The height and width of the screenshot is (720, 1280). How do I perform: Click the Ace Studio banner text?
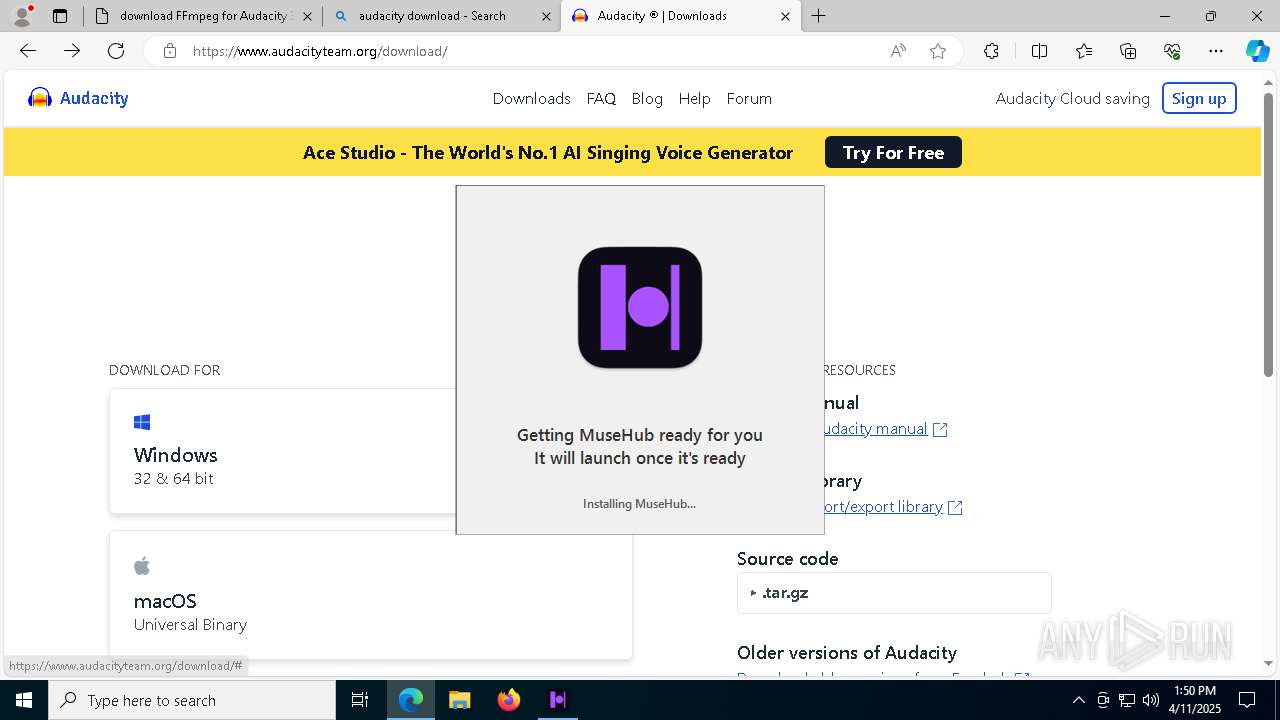point(548,153)
